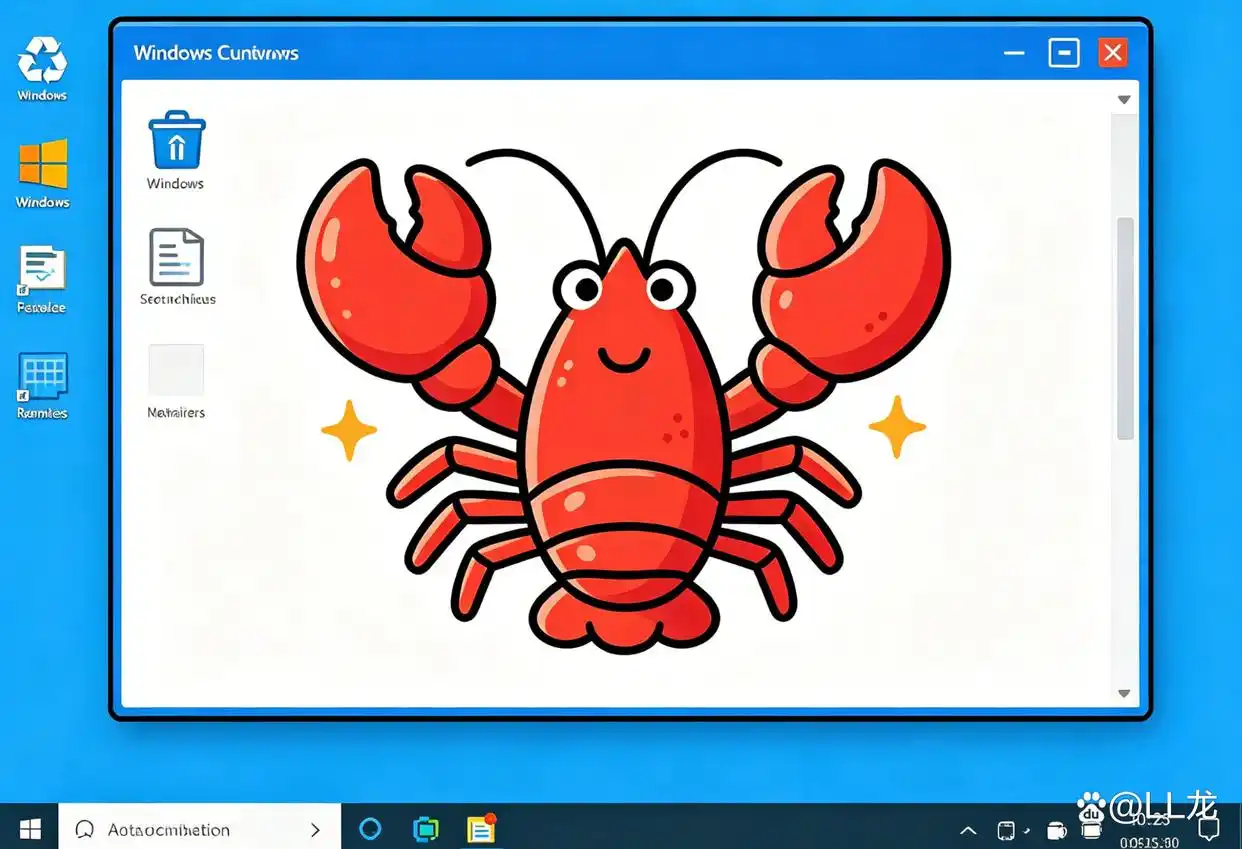Image resolution: width=1242 pixels, height=849 pixels.
Task: Show hidden icons in the system tray
Action: (967, 830)
